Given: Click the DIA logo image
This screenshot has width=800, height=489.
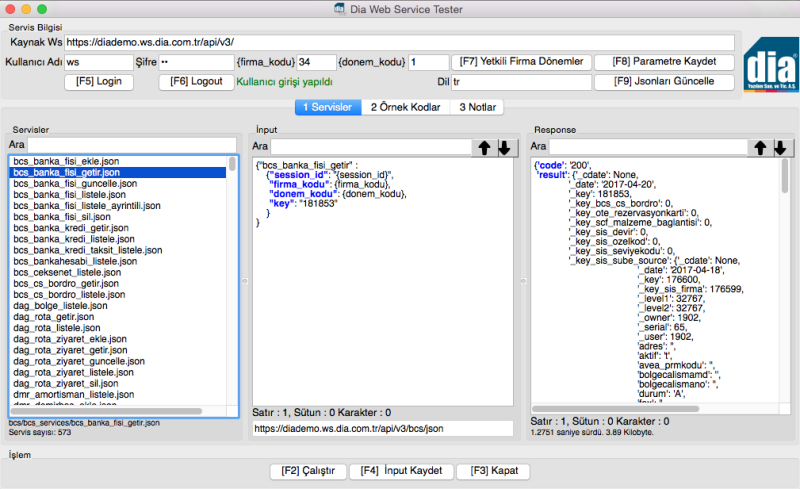Looking at the screenshot, I should point(770,63).
